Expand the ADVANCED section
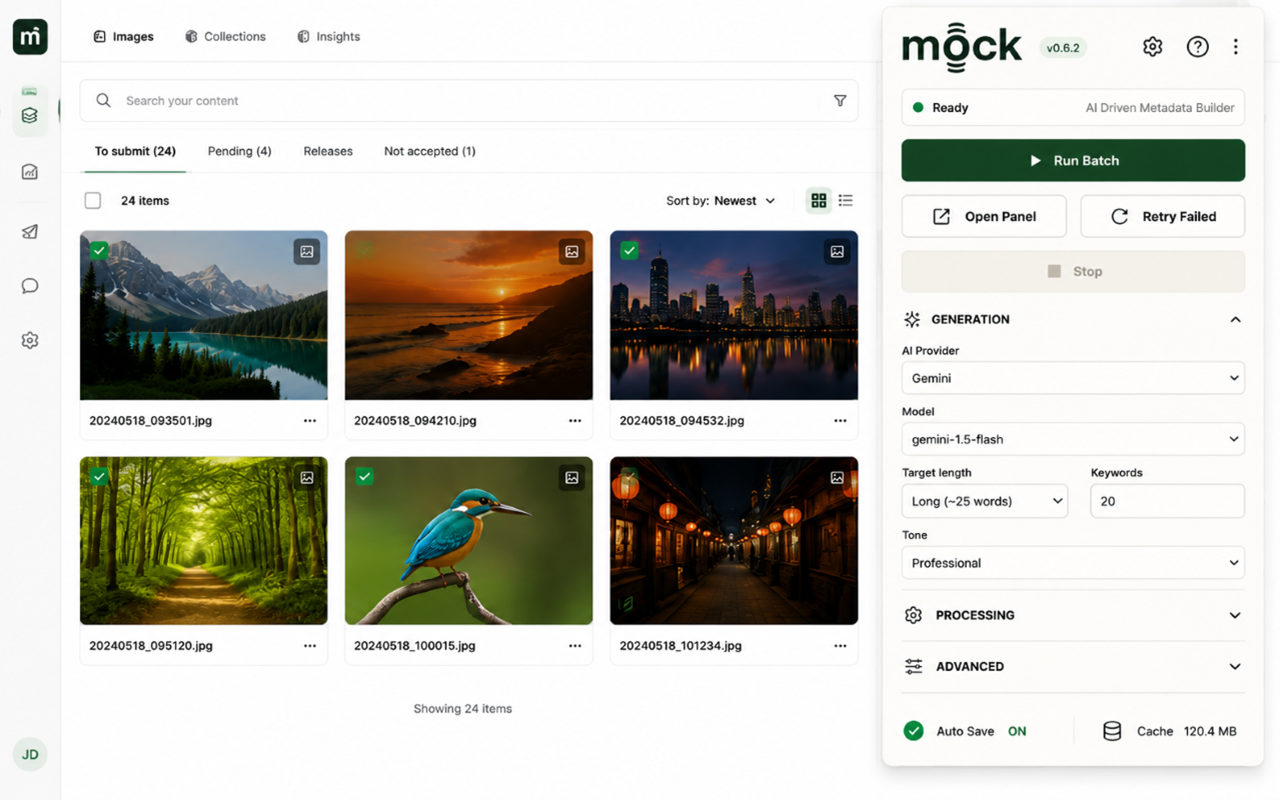 click(1073, 666)
